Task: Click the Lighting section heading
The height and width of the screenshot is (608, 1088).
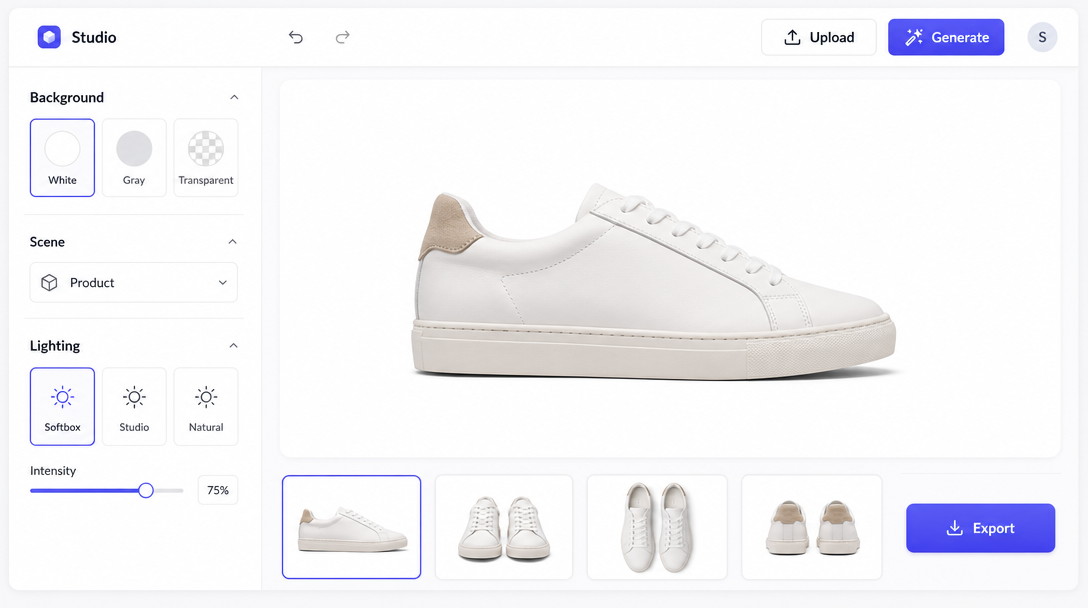Action: click(x=55, y=346)
